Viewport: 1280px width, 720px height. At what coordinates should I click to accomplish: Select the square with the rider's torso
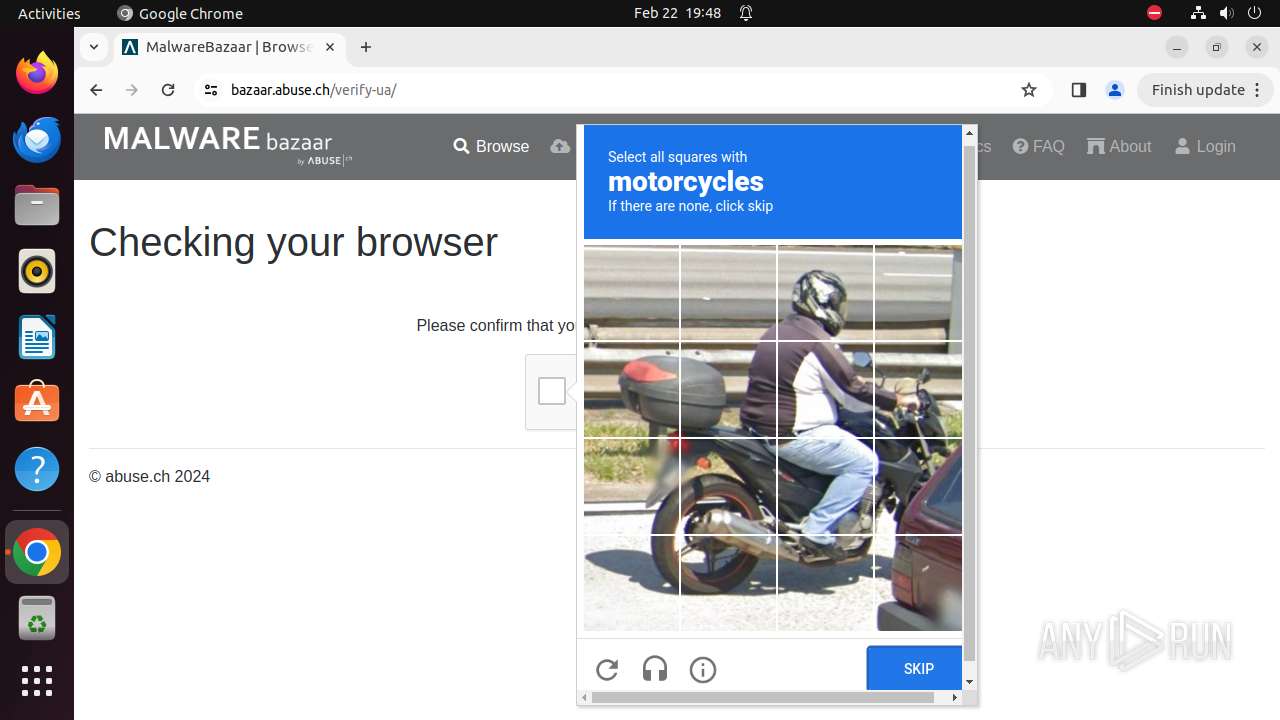pos(825,390)
